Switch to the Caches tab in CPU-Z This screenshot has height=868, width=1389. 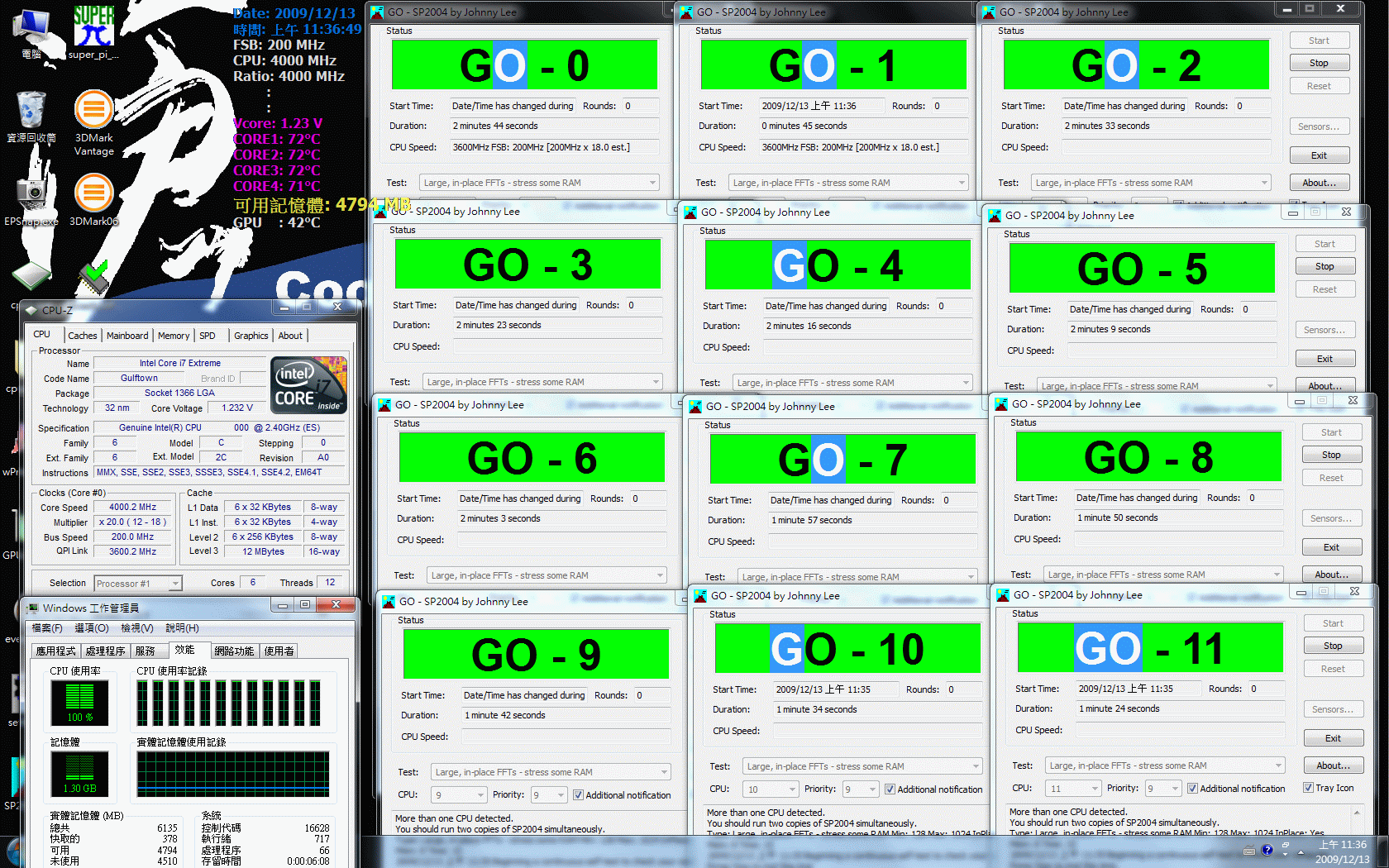(x=83, y=336)
